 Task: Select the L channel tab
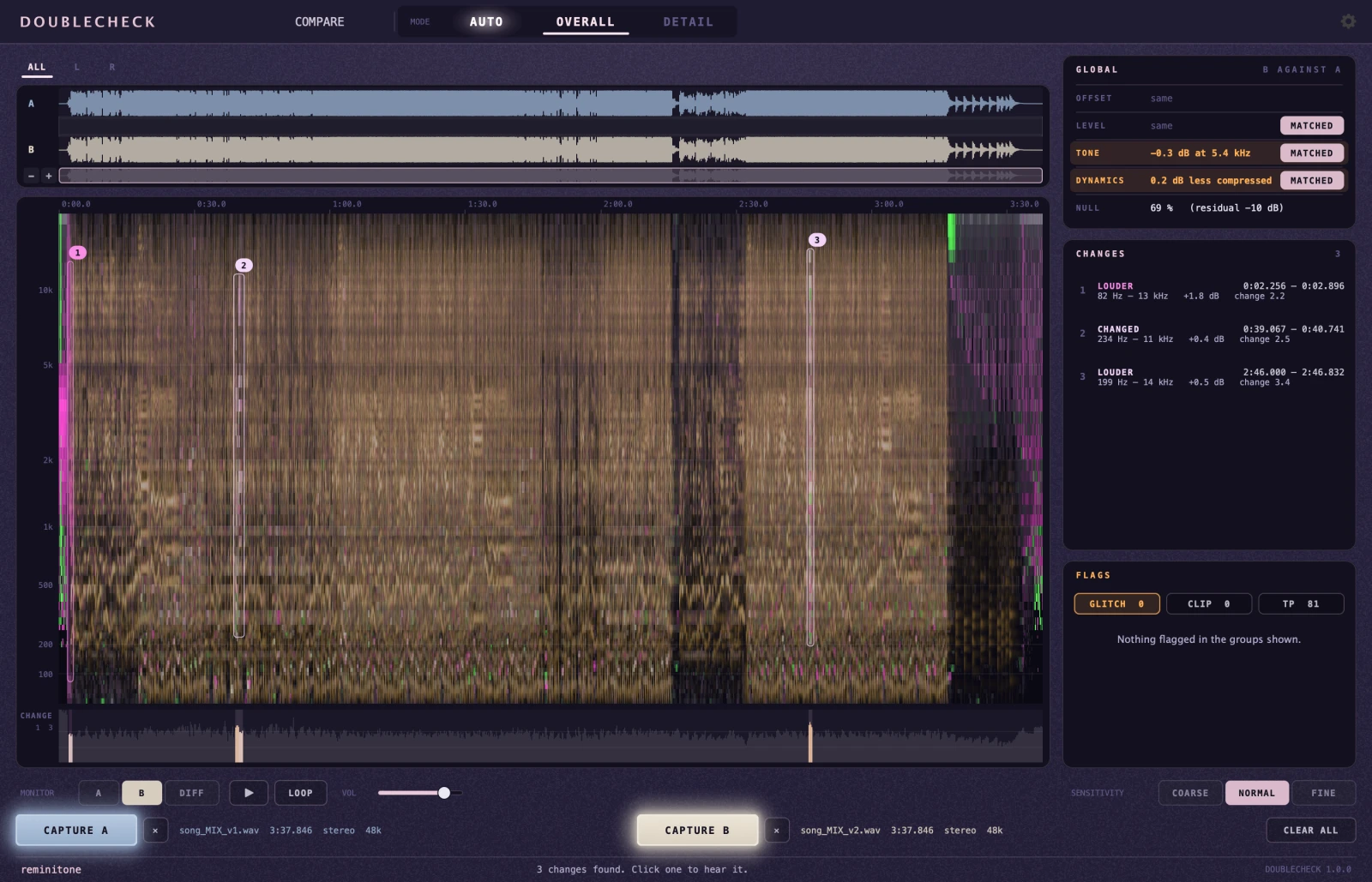76,67
